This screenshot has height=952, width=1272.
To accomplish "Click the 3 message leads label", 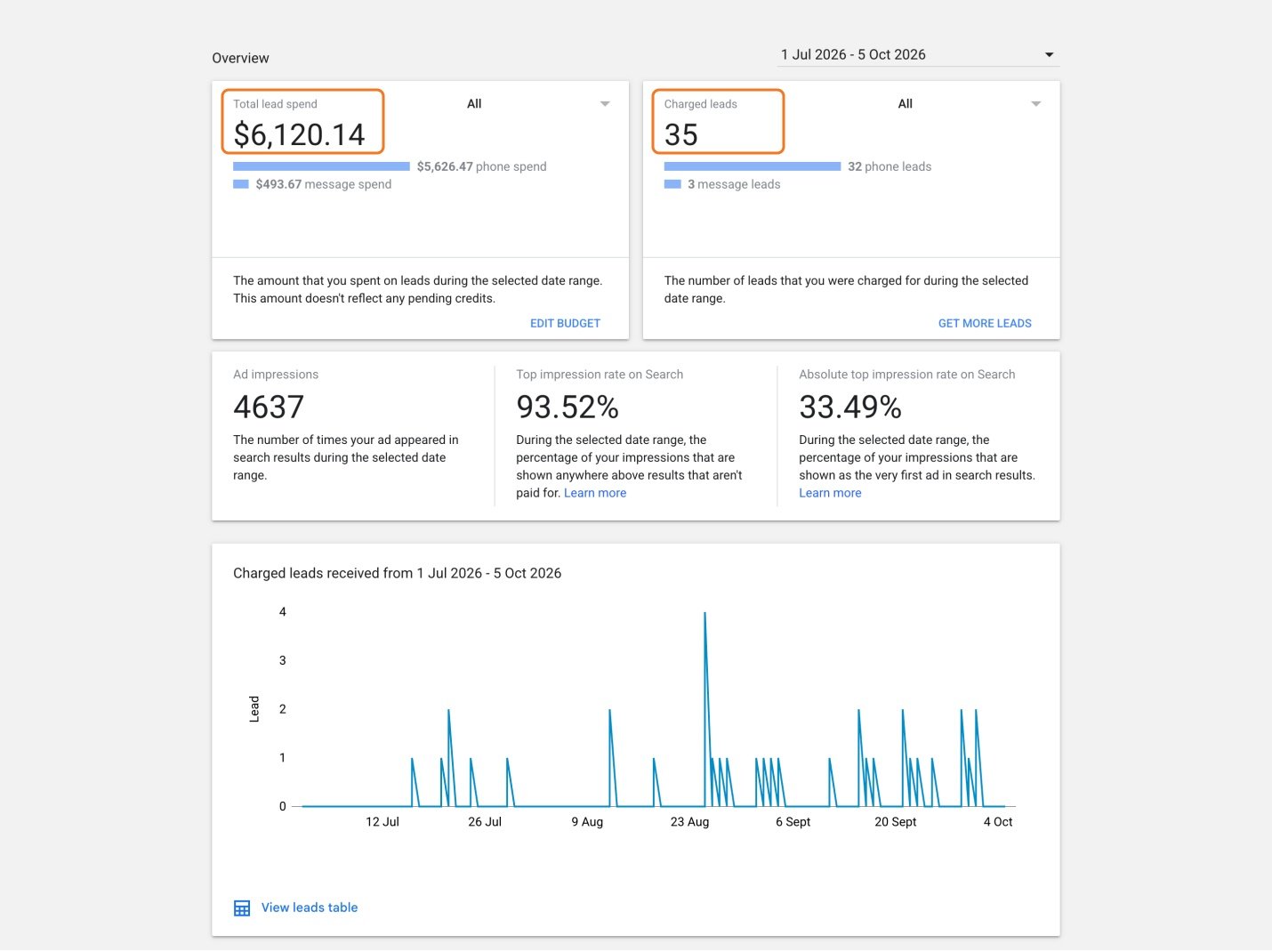I will [734, 184].
